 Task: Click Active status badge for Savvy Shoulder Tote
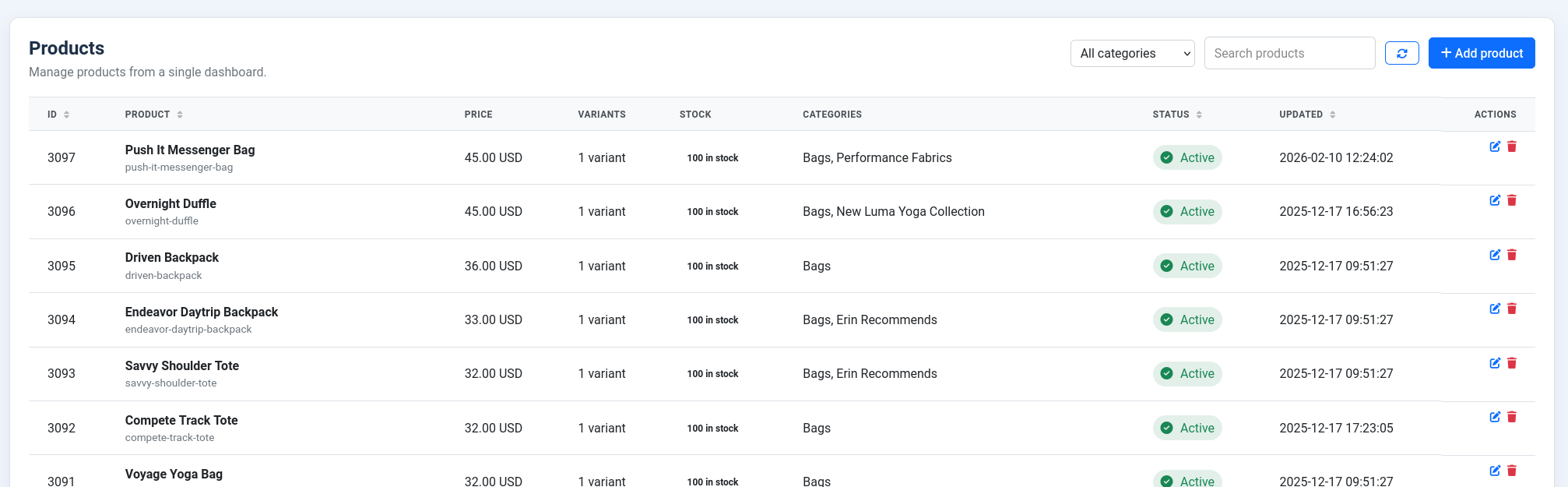click(x=1187, y=374)
